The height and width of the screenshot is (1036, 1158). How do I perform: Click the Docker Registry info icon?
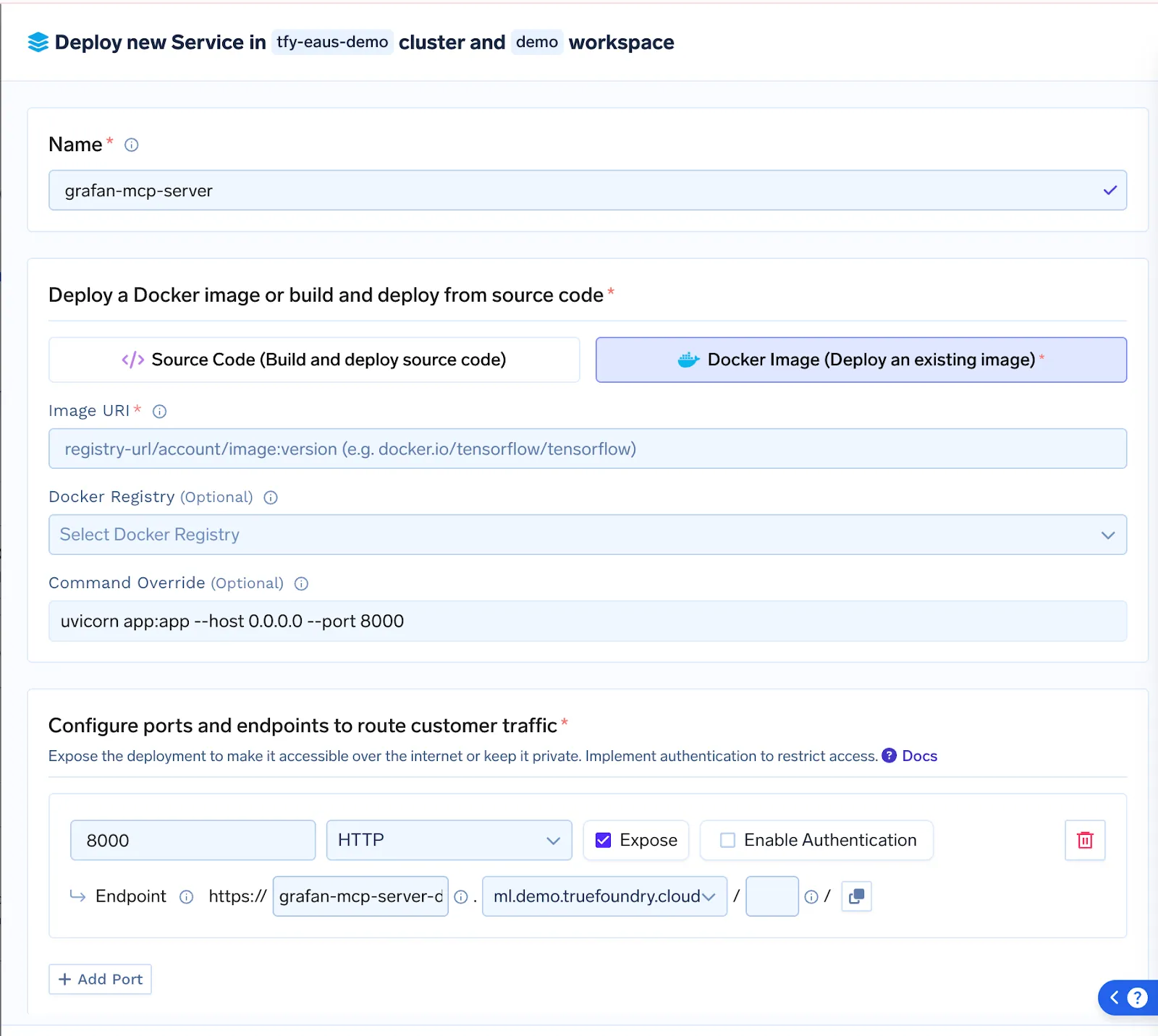click(x=270, y=497)
